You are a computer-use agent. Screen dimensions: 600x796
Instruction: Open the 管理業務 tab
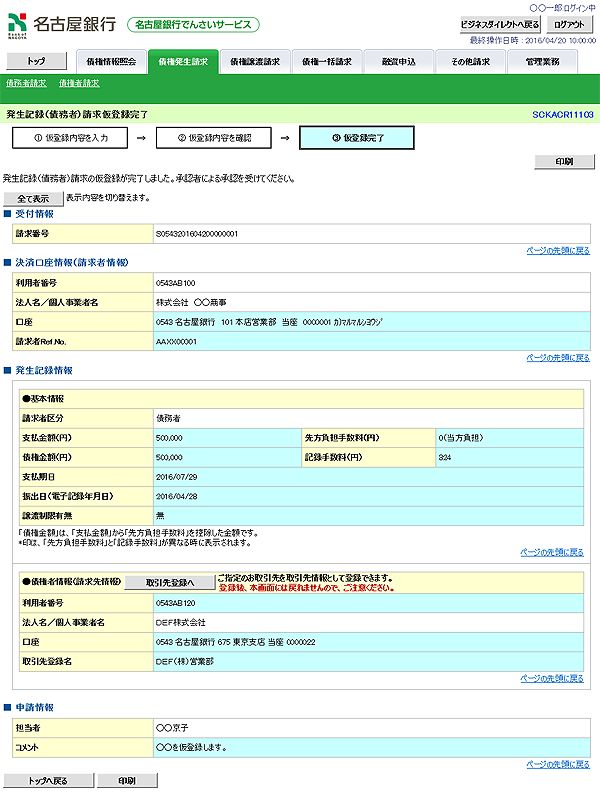pyautogui.click(x=542, y=62)
